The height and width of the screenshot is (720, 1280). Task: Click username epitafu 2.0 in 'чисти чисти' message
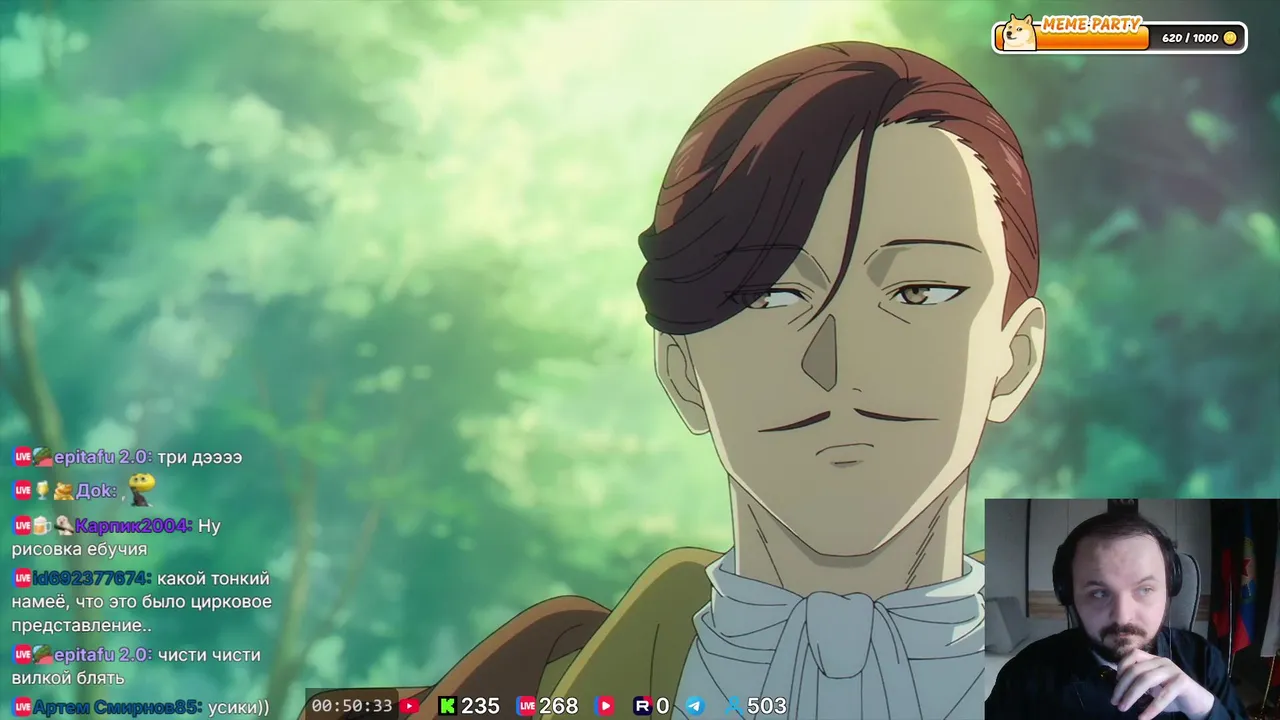point(102,655)
